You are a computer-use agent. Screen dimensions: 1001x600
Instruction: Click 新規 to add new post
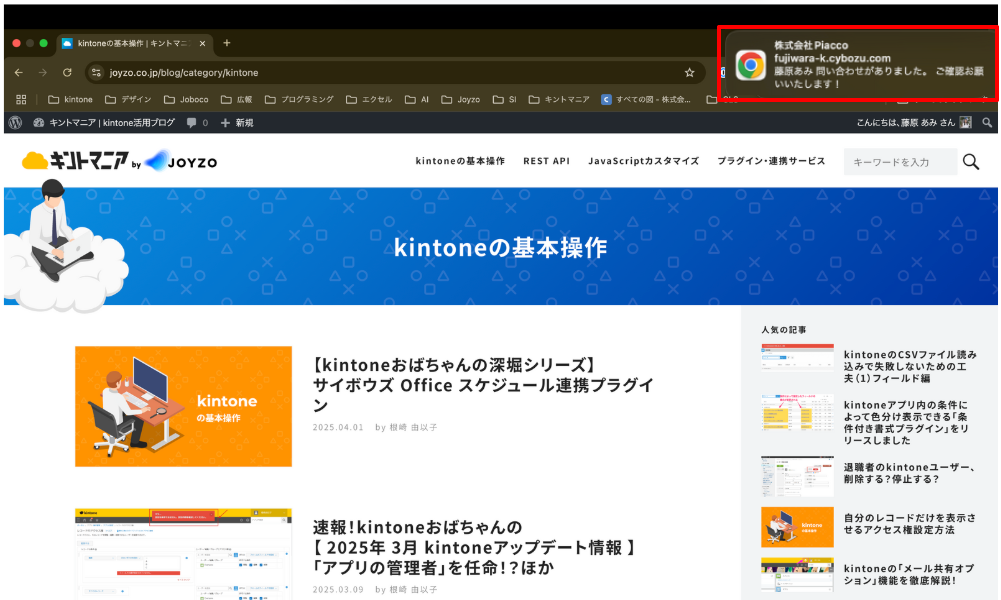pos(237,123)
